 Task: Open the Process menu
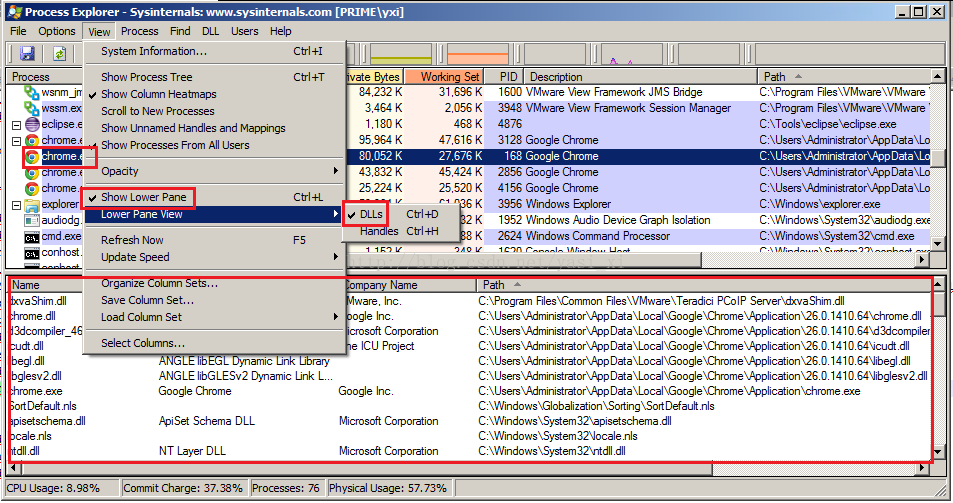coord(140,31)
